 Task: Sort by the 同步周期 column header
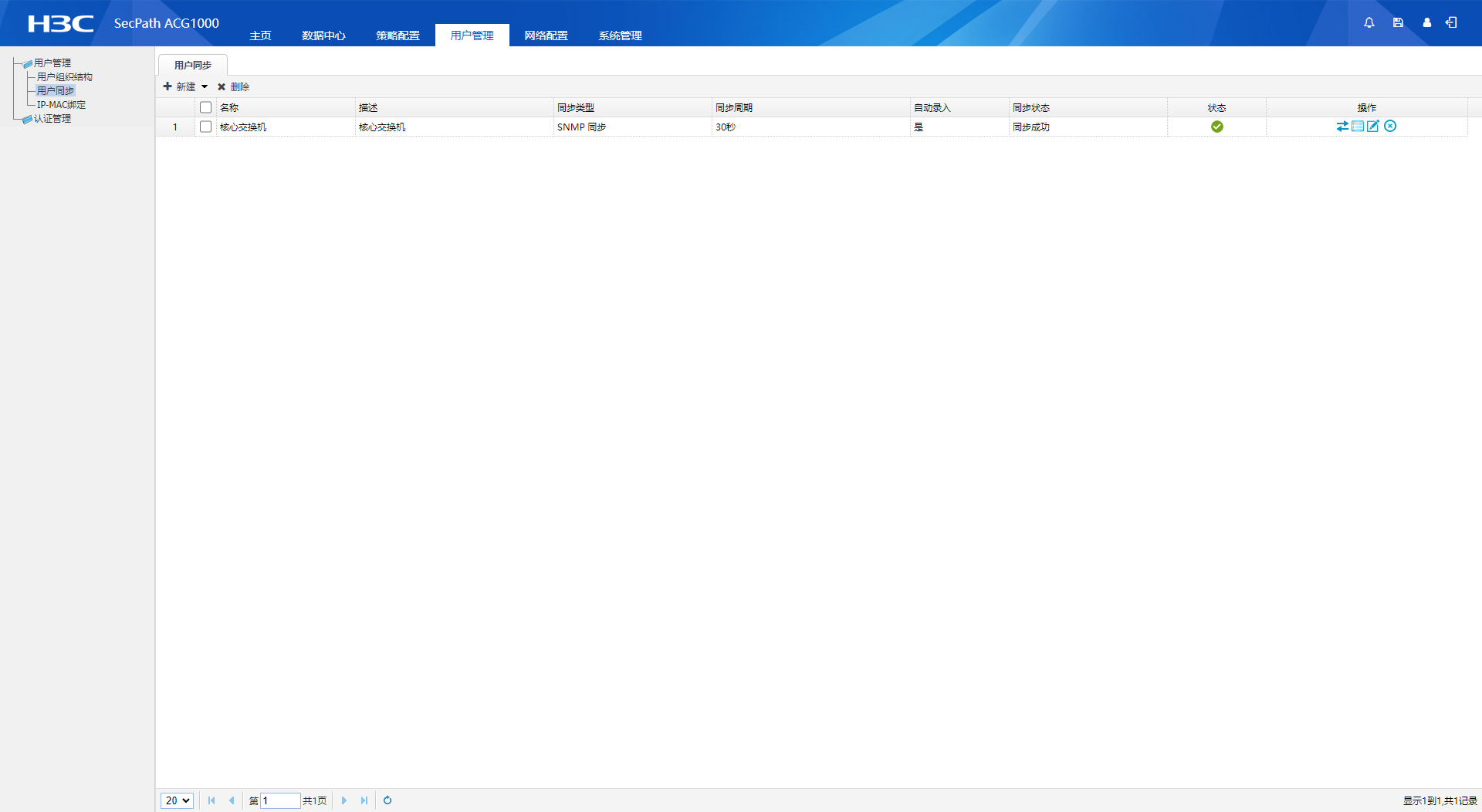point(810,107)
